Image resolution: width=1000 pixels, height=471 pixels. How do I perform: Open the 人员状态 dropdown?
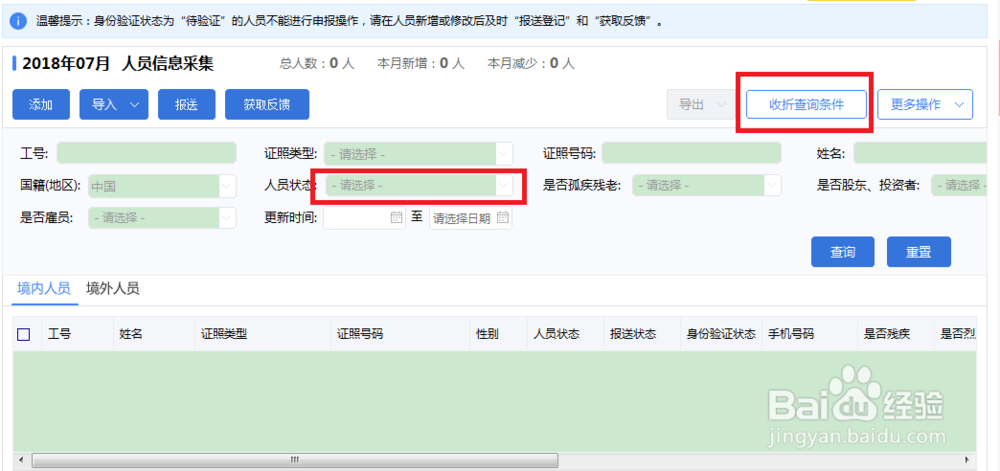click(x=418, y=185)
